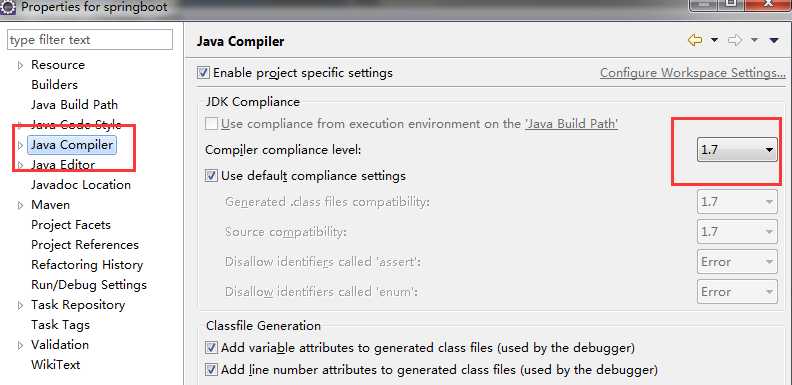Select Run/Debug Settings in the tree
The height and width of the screenshot is (385, 792).
[x=89, y=285]
